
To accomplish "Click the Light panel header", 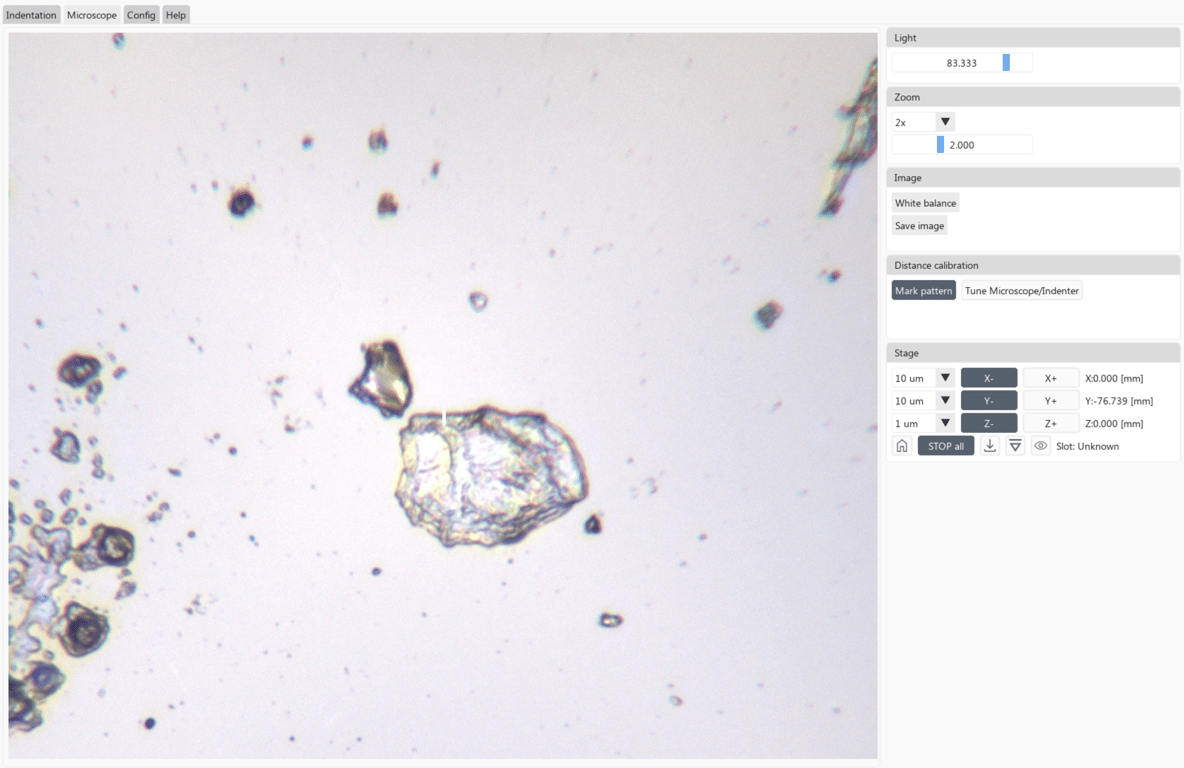I will pyautogui.click(x=1033, y=37).
